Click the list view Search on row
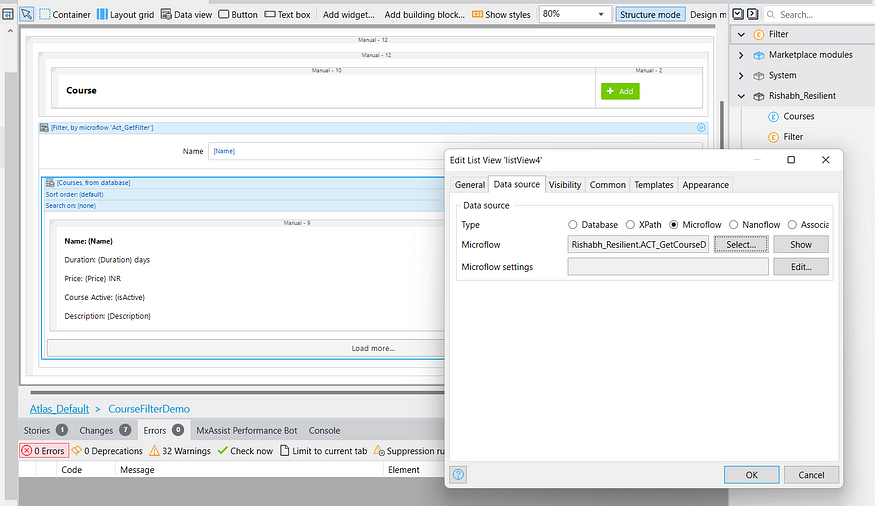Image resolution: width=875 pixels, height=506 pixels. [243, 206]
